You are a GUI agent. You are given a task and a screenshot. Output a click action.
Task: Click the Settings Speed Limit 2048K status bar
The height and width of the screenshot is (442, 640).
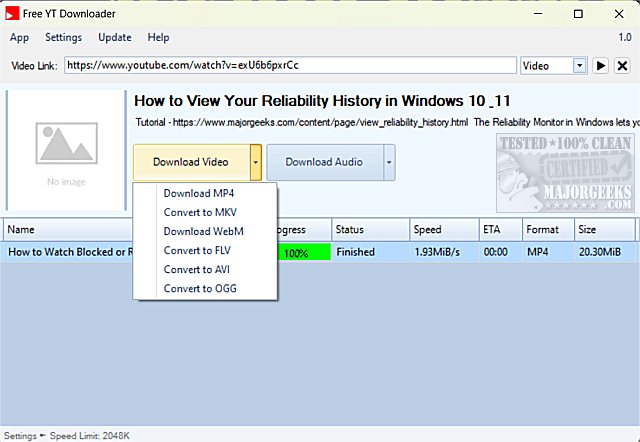click(67, 436)
